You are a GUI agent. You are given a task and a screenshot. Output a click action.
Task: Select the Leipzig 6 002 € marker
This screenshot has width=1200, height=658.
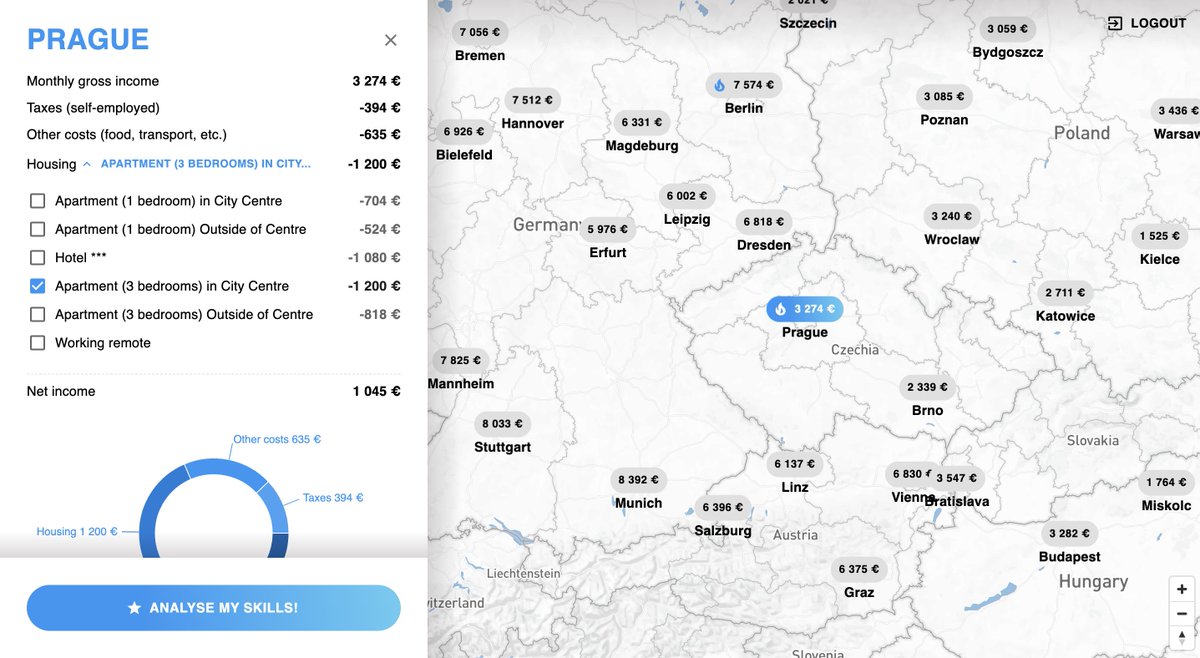(x=687, y=197)
